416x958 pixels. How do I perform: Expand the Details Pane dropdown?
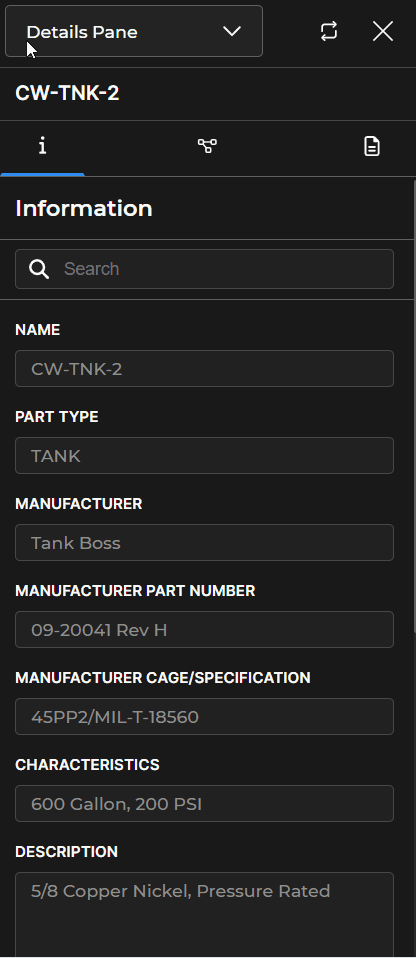tap(134, 31)
